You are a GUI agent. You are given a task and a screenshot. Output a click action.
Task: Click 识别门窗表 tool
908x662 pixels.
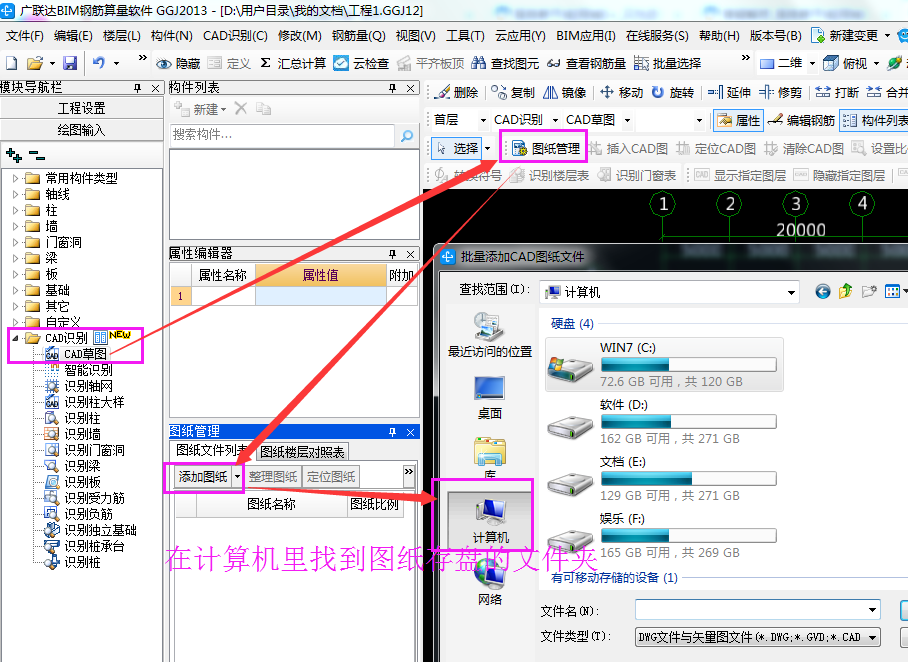point(637,175)
